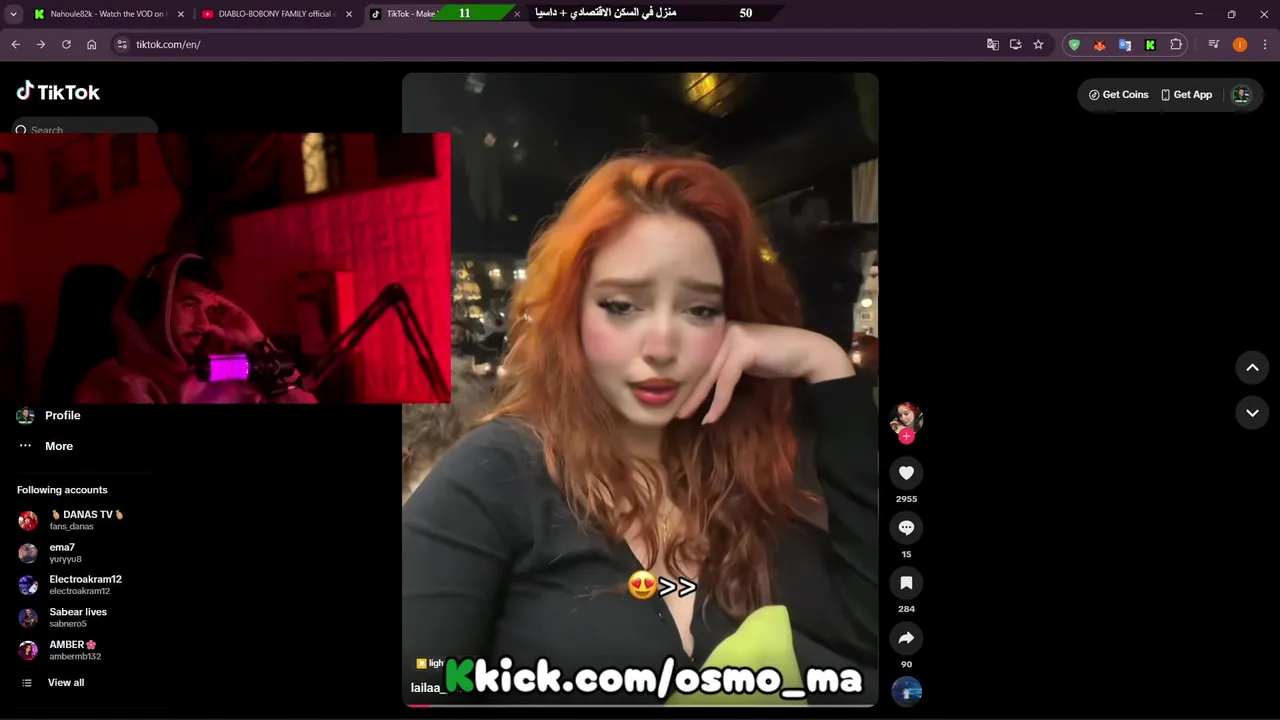Reload the page
1280x720 pixels.
pos(66,45)
